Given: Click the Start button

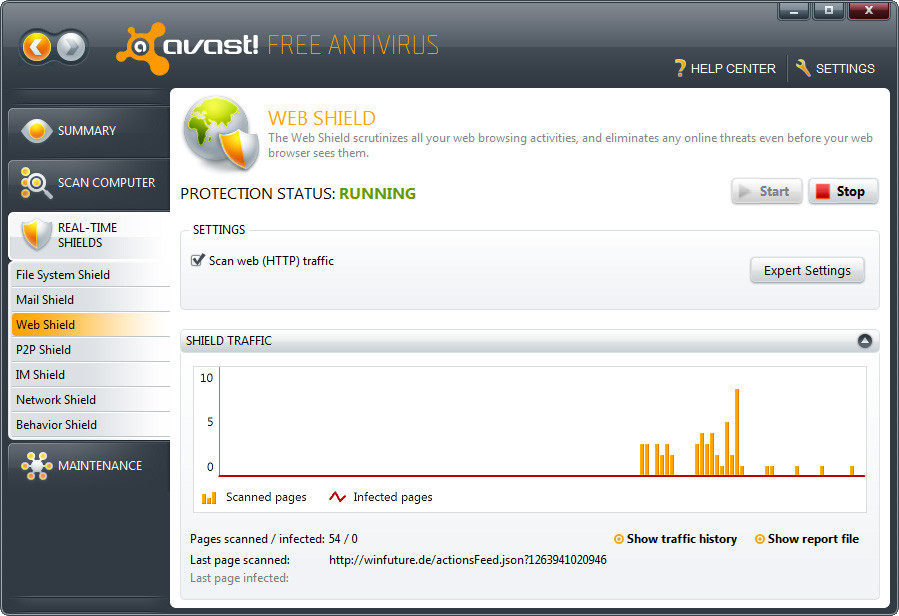Looking at the screenshot, I should [x=767, y=192].
